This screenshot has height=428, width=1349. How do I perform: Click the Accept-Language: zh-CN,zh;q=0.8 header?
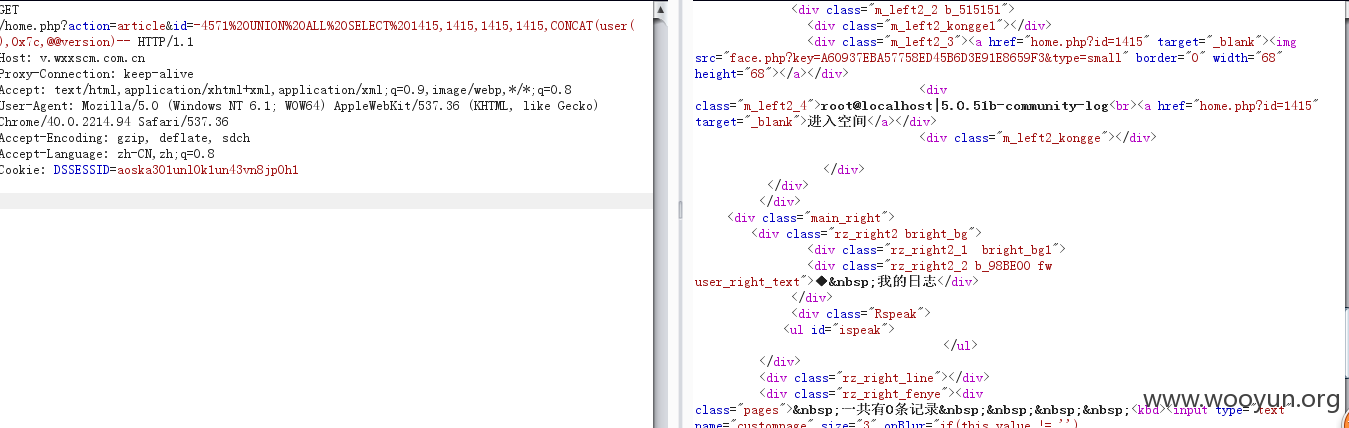pos(107,154)
